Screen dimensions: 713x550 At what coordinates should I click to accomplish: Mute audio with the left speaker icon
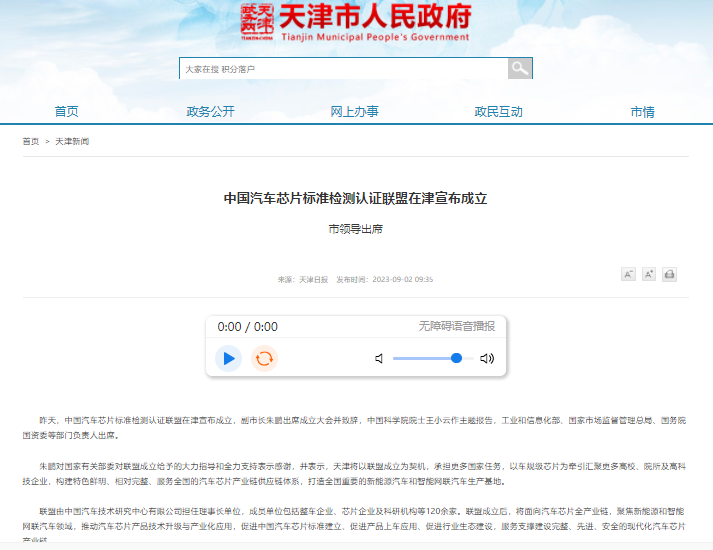coord(379,359)
